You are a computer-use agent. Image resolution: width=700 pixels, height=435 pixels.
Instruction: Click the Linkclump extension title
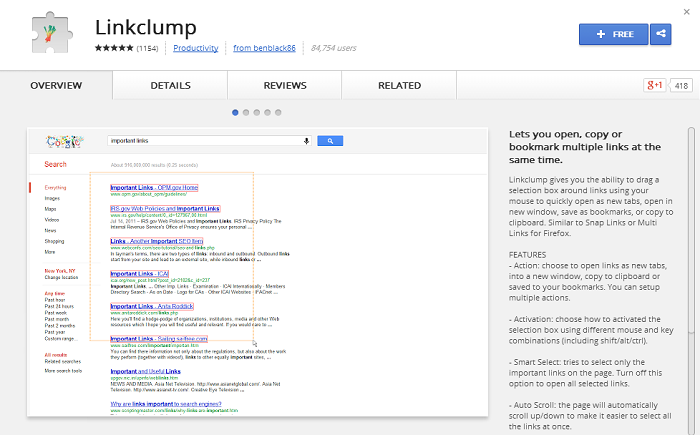[x=146, y=27]
